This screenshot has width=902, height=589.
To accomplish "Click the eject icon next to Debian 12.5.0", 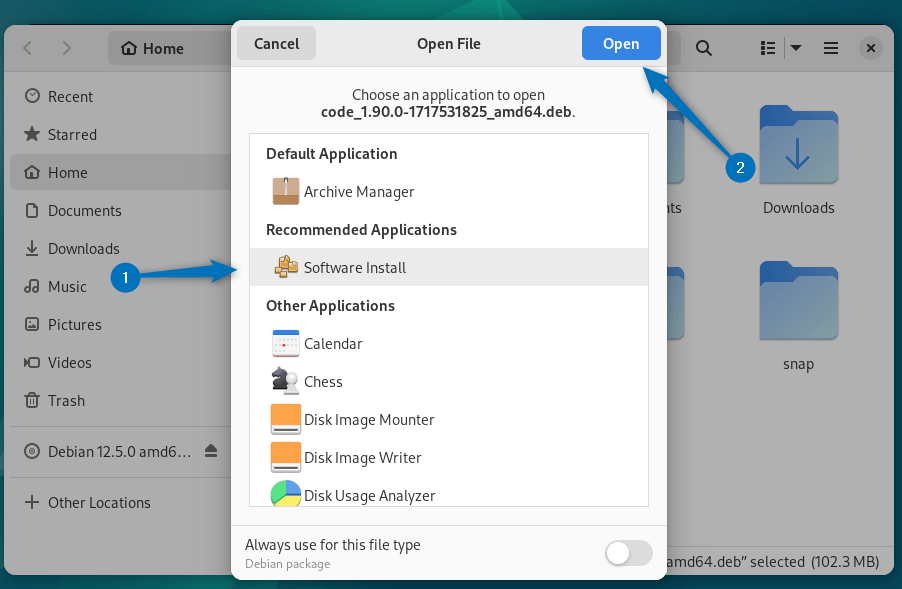I will [210, 451].
